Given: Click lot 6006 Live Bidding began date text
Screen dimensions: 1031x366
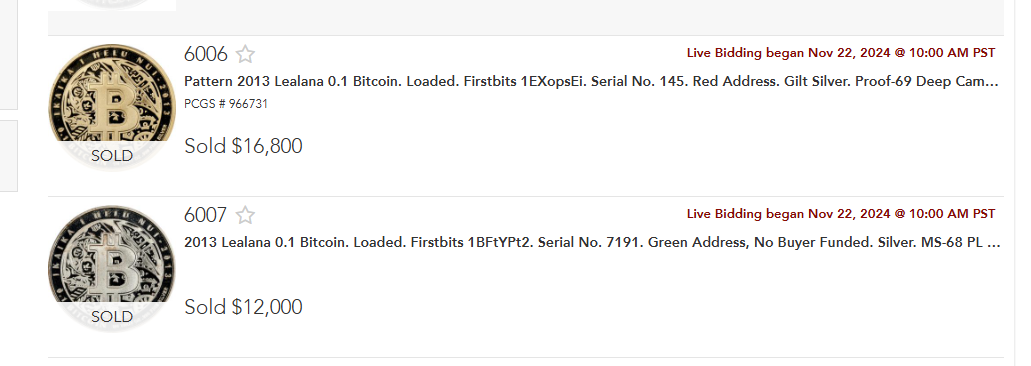Looking at the screenshot, I should [x=841, y=53].
